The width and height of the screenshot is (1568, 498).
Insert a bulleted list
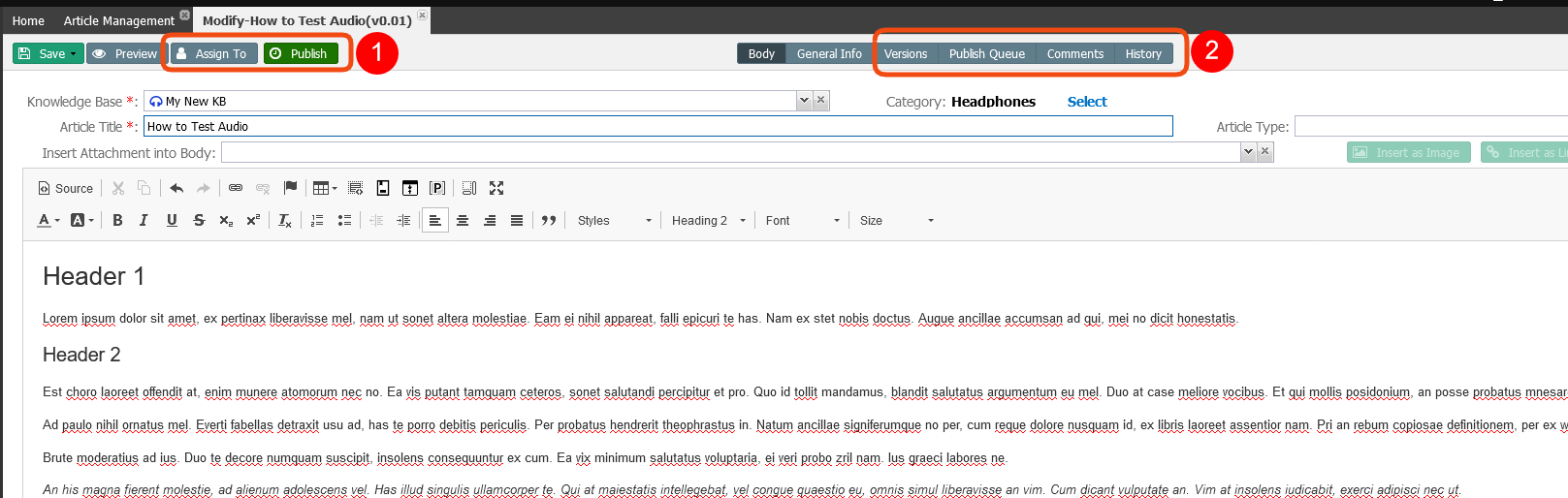(344, 220)
